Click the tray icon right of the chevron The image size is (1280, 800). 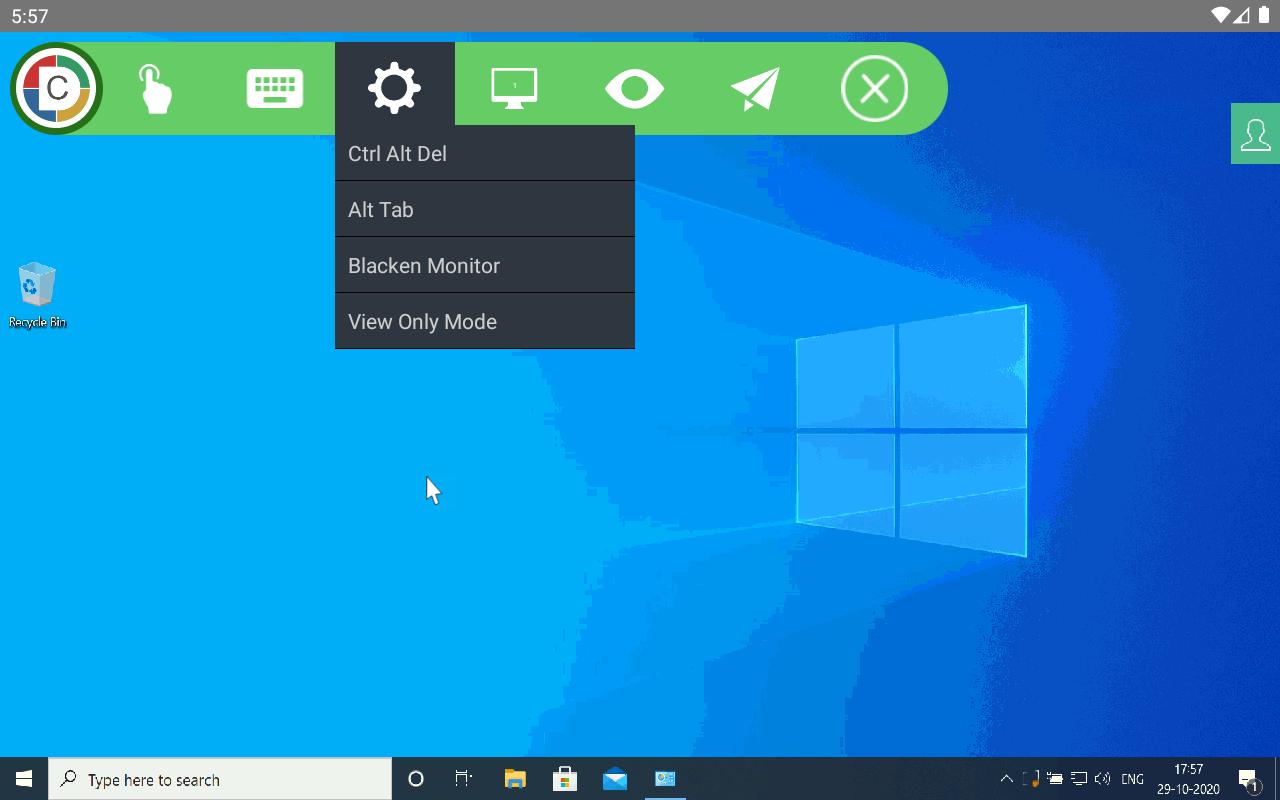pos(1031,779)
